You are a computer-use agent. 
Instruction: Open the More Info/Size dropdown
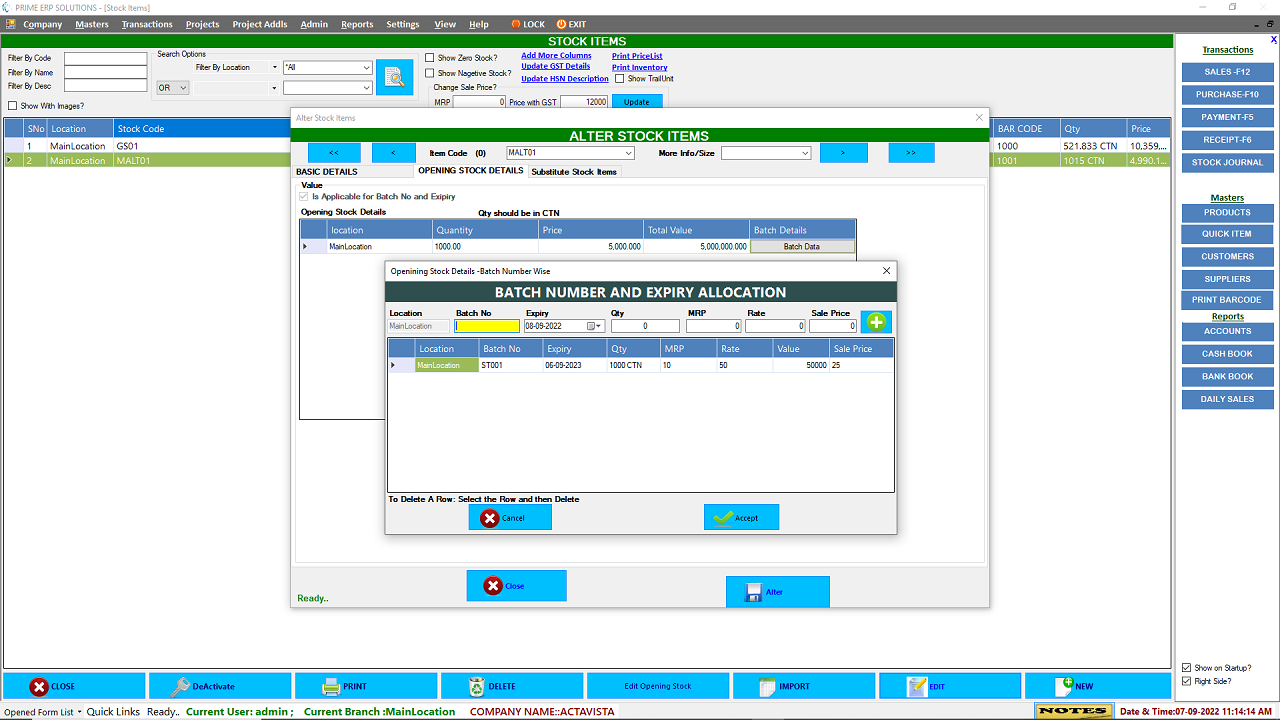click(x=804, y=153)
